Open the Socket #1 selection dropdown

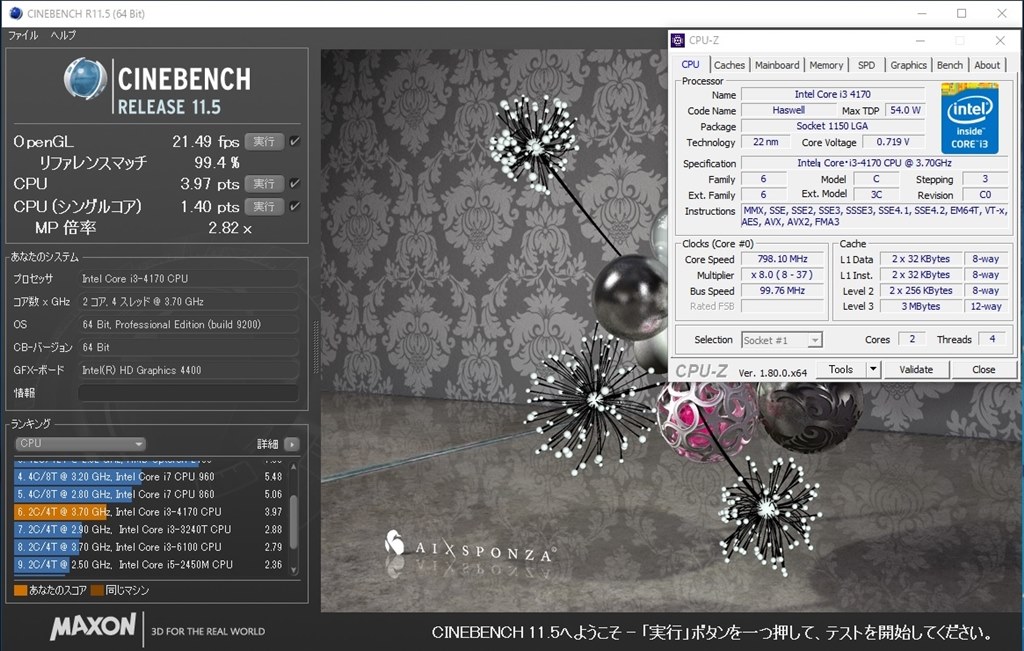[x=782, y=340]
